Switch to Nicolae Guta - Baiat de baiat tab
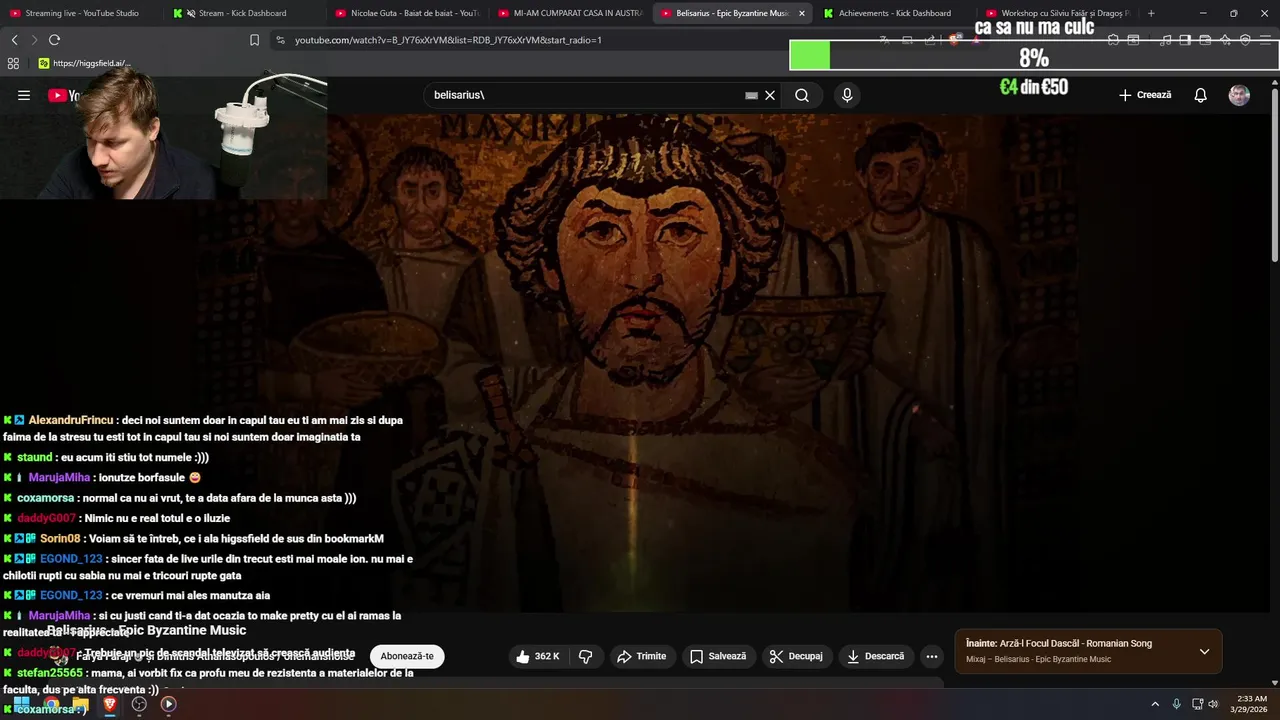Viewport: 1280px width, 720px height. tap(408, 13)
